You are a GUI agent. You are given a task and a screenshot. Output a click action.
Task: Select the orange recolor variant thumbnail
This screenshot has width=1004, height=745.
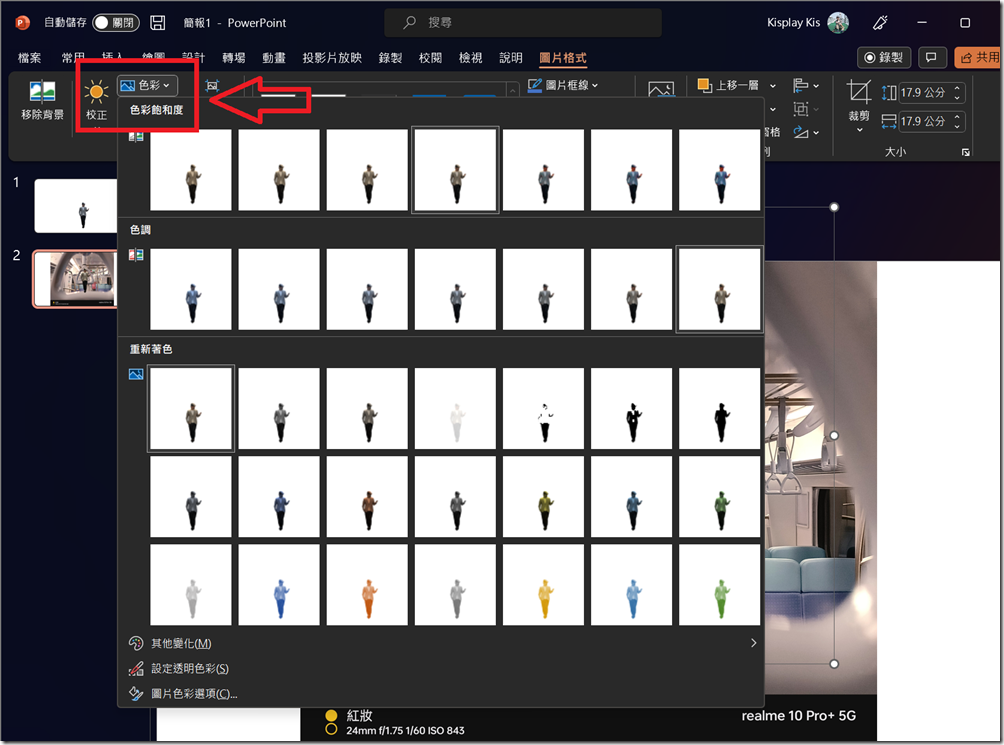point(367,584)
